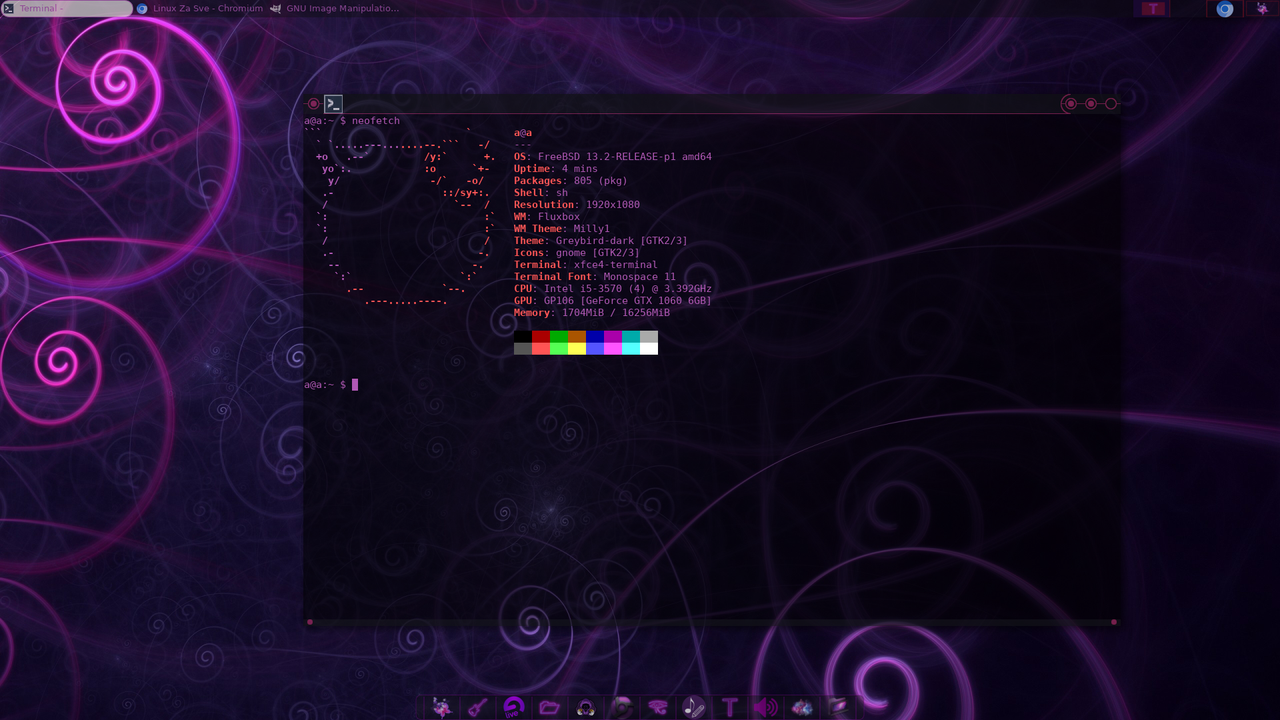1280x720 pixels.
Task: Open the music note editor dock icon
Action: click(693, 707)
